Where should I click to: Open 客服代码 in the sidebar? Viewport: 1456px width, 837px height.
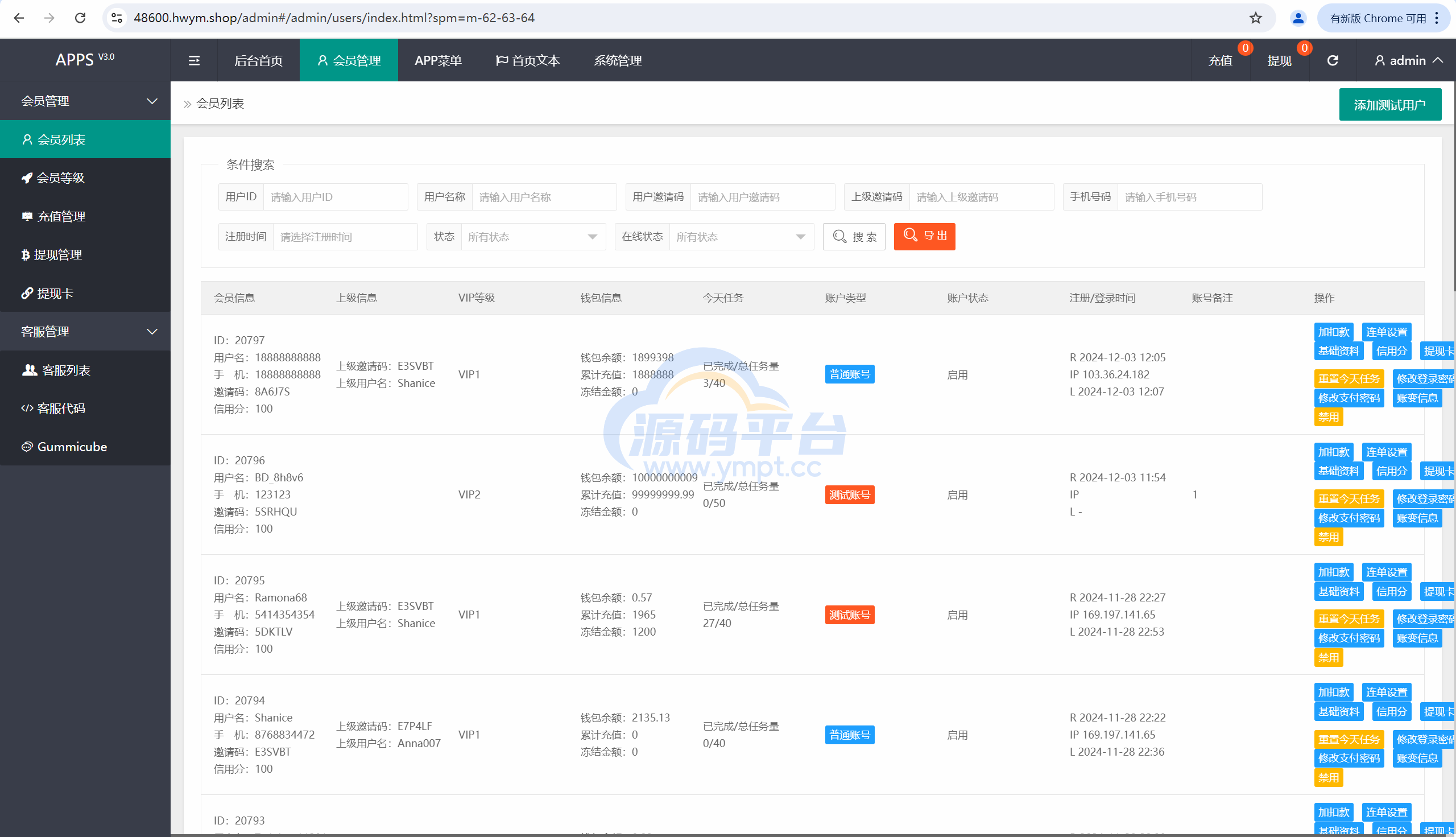point(85,408)
